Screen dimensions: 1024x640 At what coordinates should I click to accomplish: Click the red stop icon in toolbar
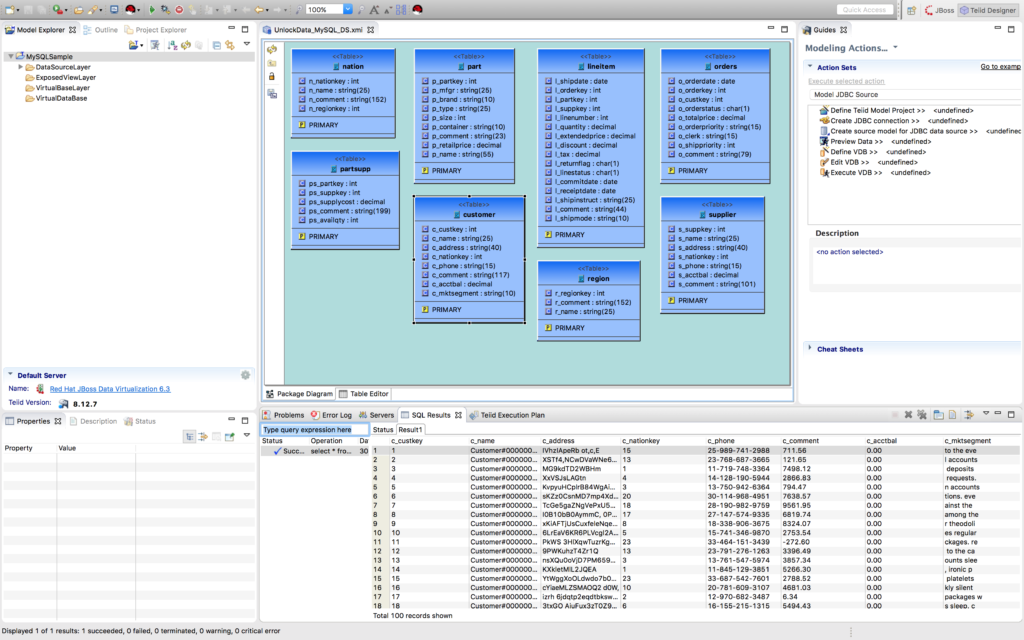(x=179, y=9)
